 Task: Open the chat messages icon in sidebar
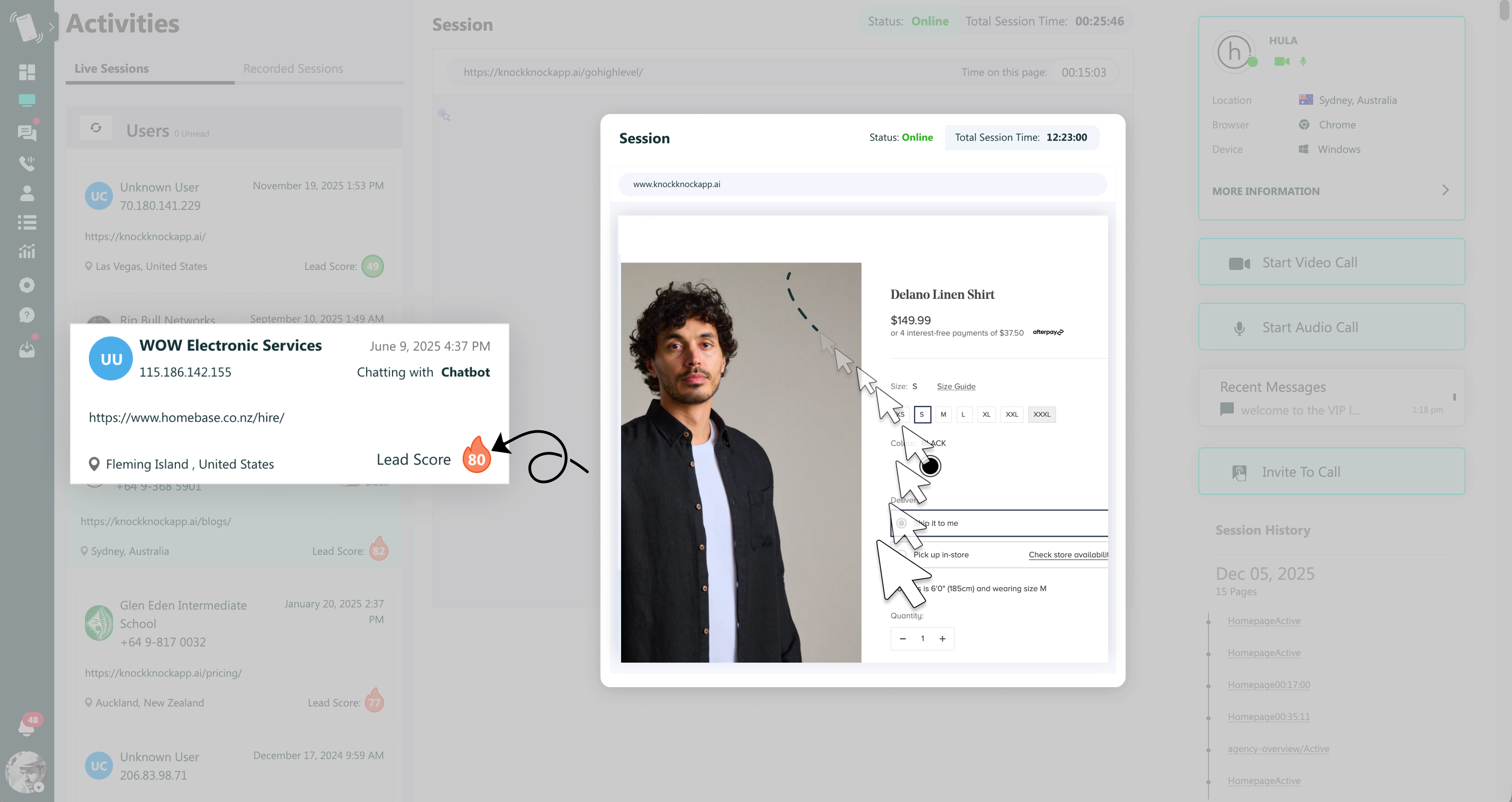tap(27, 133)
